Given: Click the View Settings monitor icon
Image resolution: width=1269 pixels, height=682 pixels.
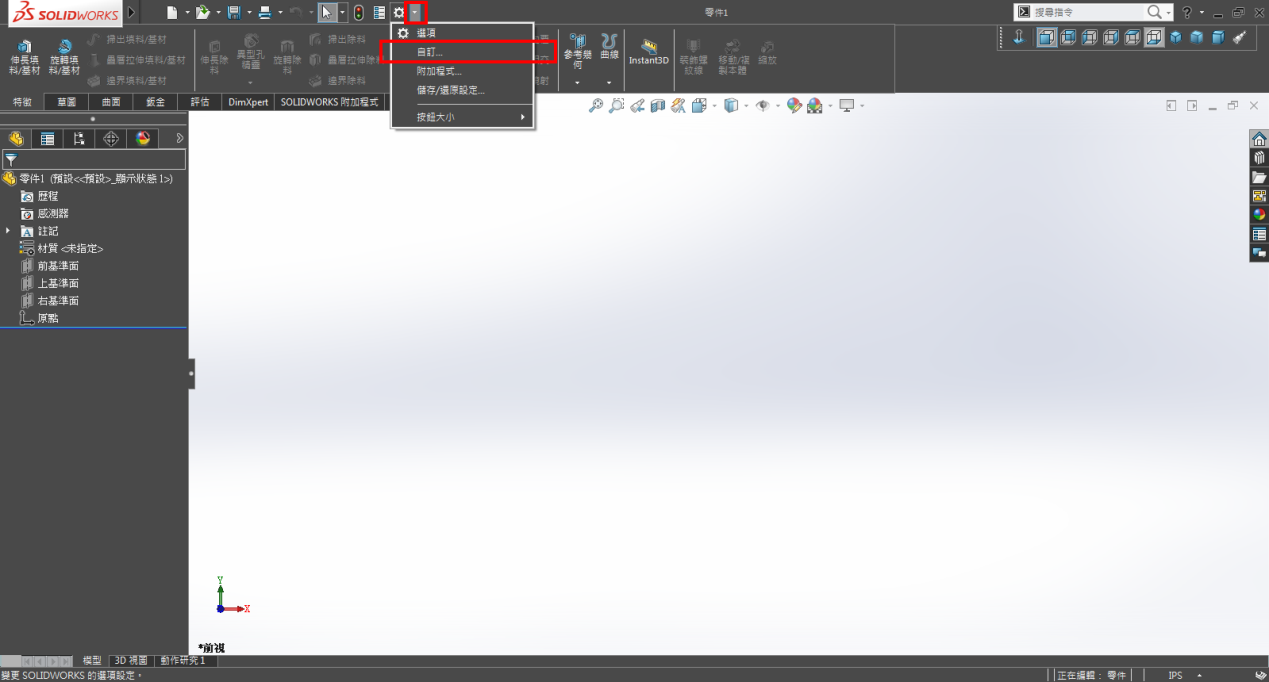Looking at the screenshot, I should [x=847, y=105].
